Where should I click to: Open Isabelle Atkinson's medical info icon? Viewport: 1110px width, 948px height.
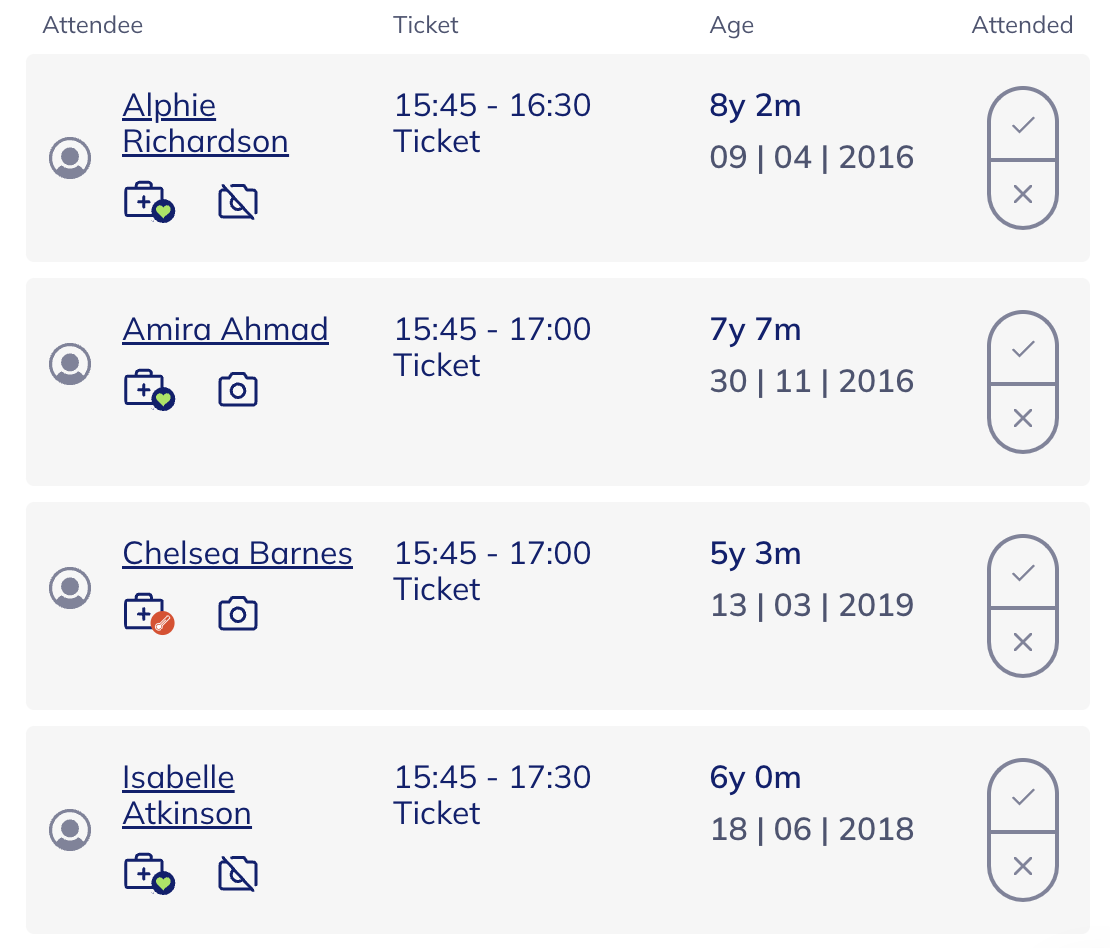pos(148,874)
